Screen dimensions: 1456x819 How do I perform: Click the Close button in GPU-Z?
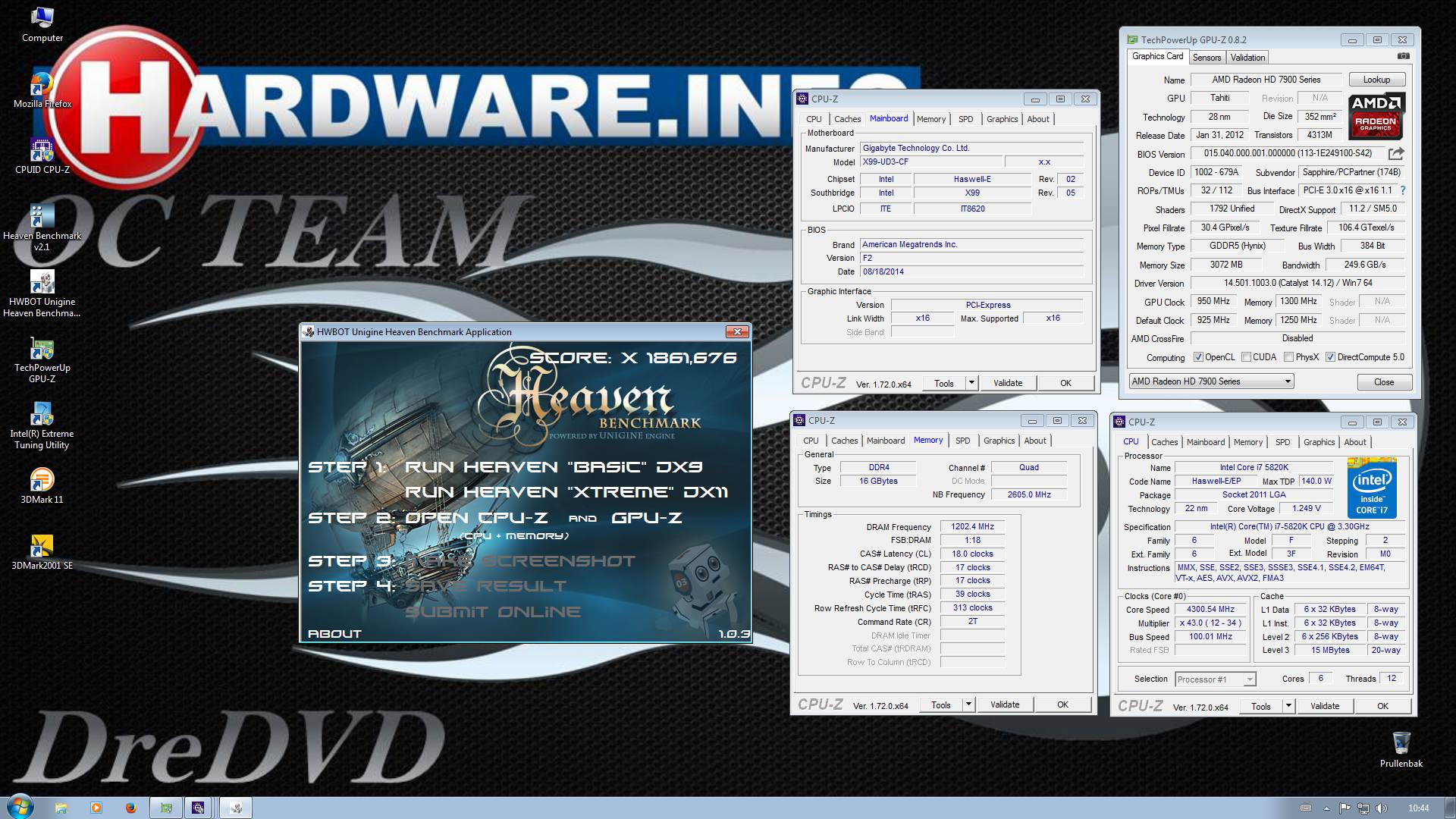point(1384,381)
